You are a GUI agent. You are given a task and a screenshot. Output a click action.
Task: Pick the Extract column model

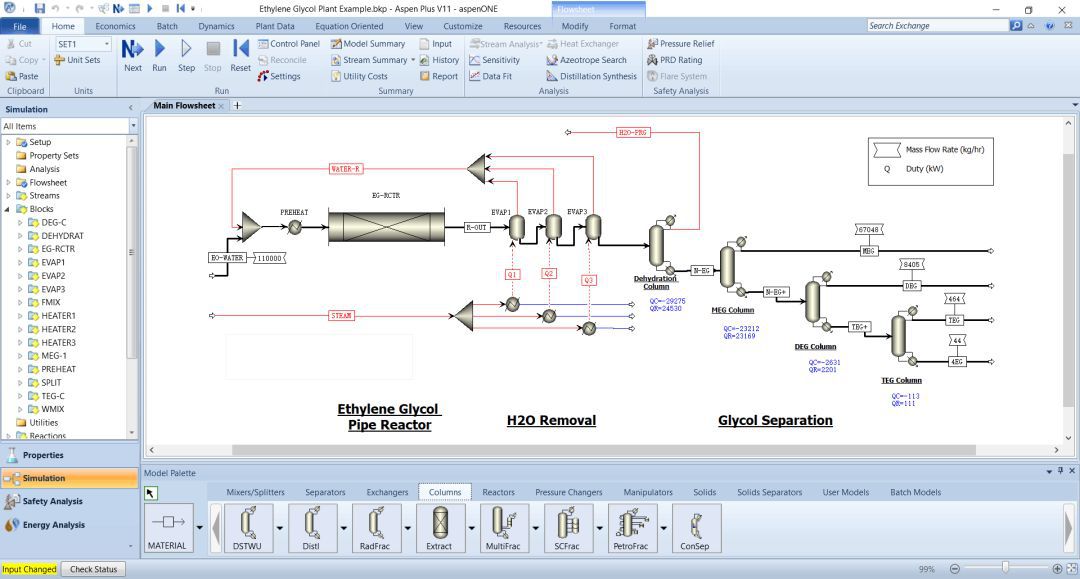click(x=439, y=528)
